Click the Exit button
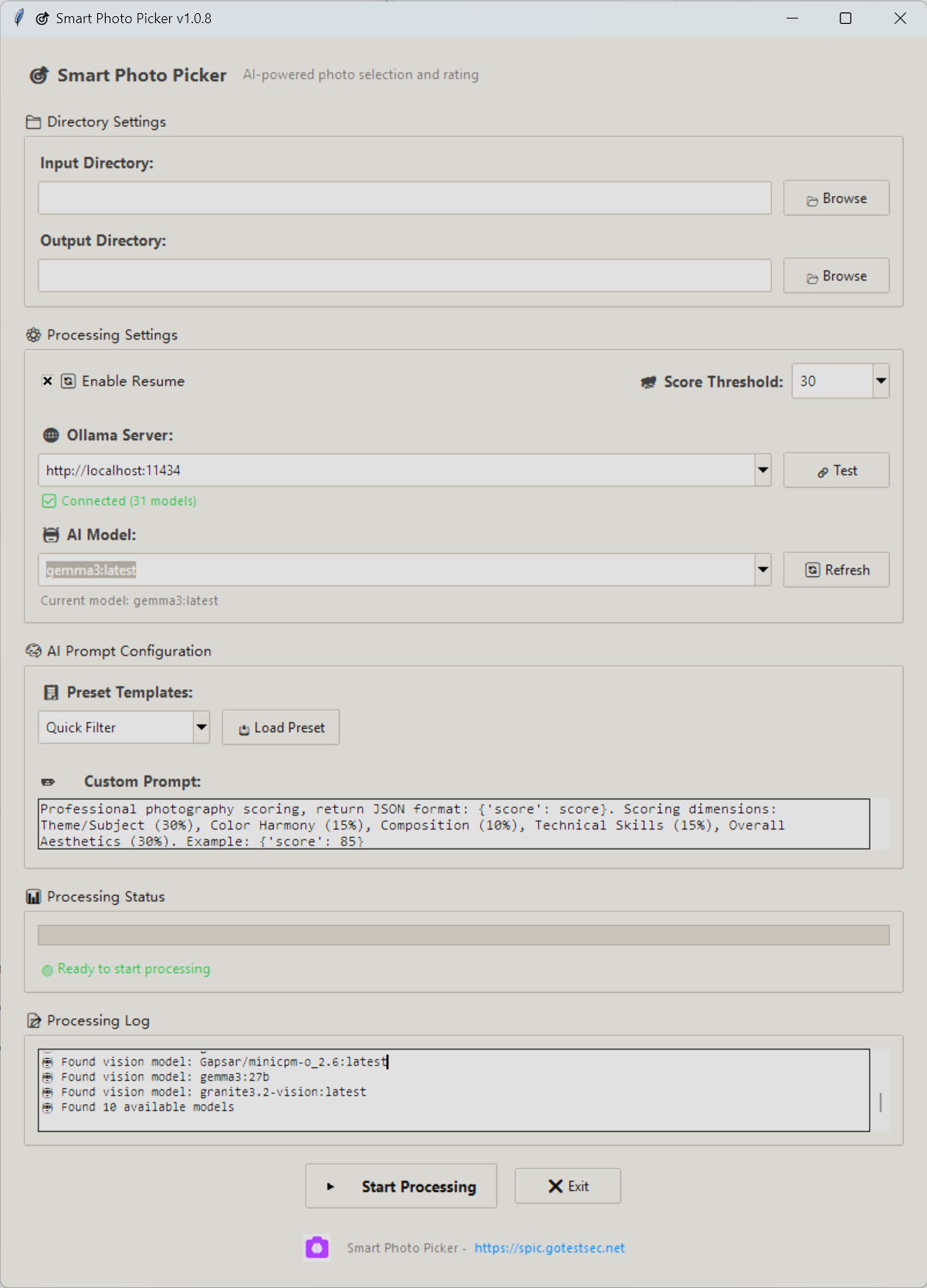Screen dimensions: 927x1288 point(568,1186)
